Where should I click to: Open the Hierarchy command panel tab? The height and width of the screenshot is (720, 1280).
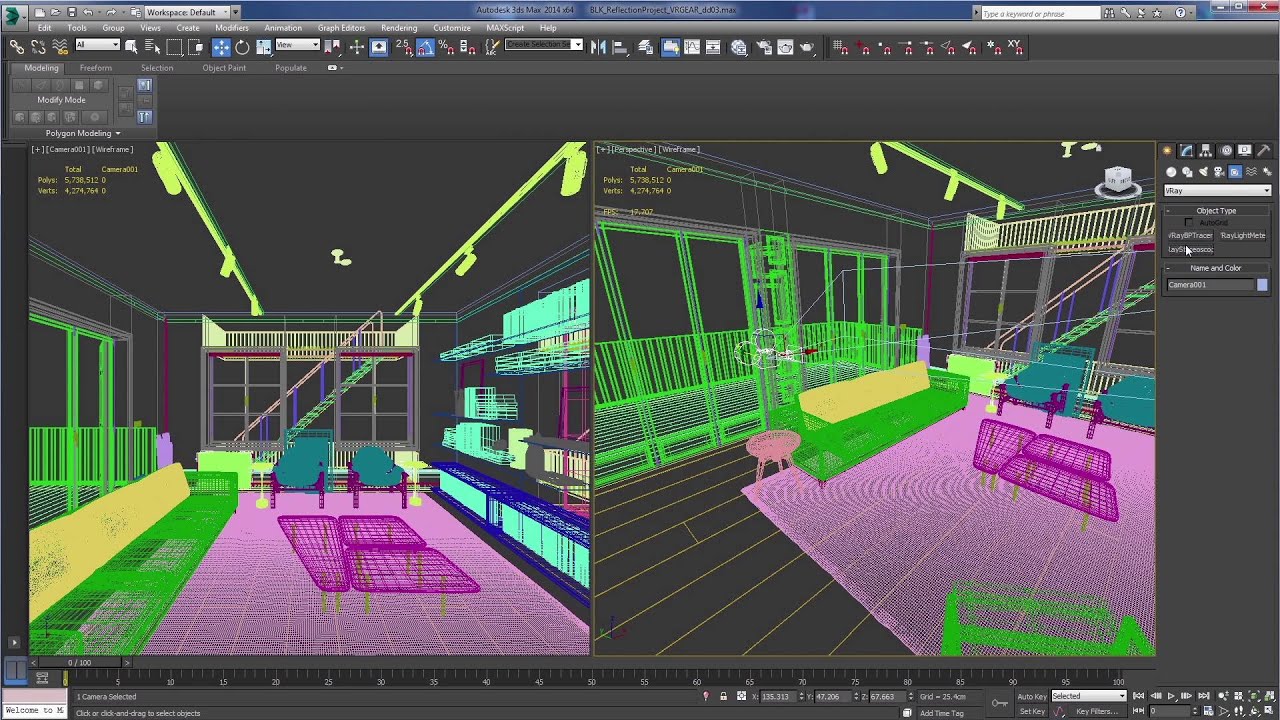[x=1206, y=151]
